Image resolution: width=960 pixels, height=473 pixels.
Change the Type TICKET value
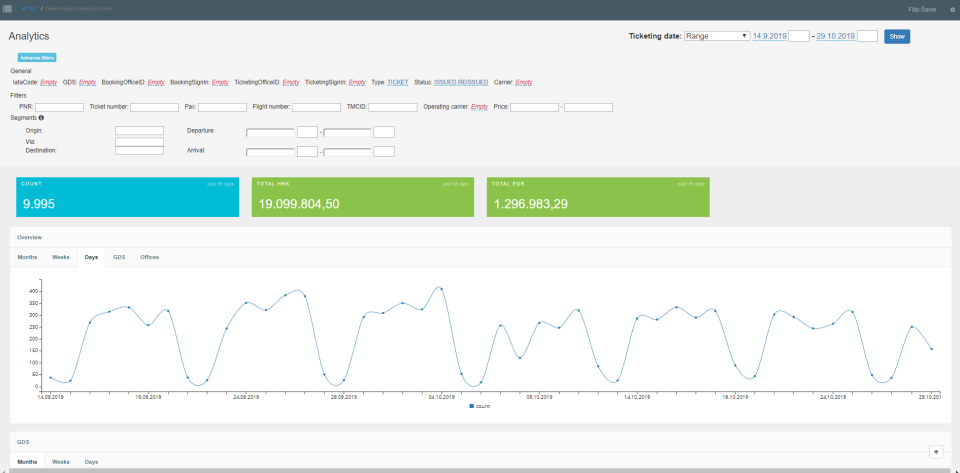(398, 82)
